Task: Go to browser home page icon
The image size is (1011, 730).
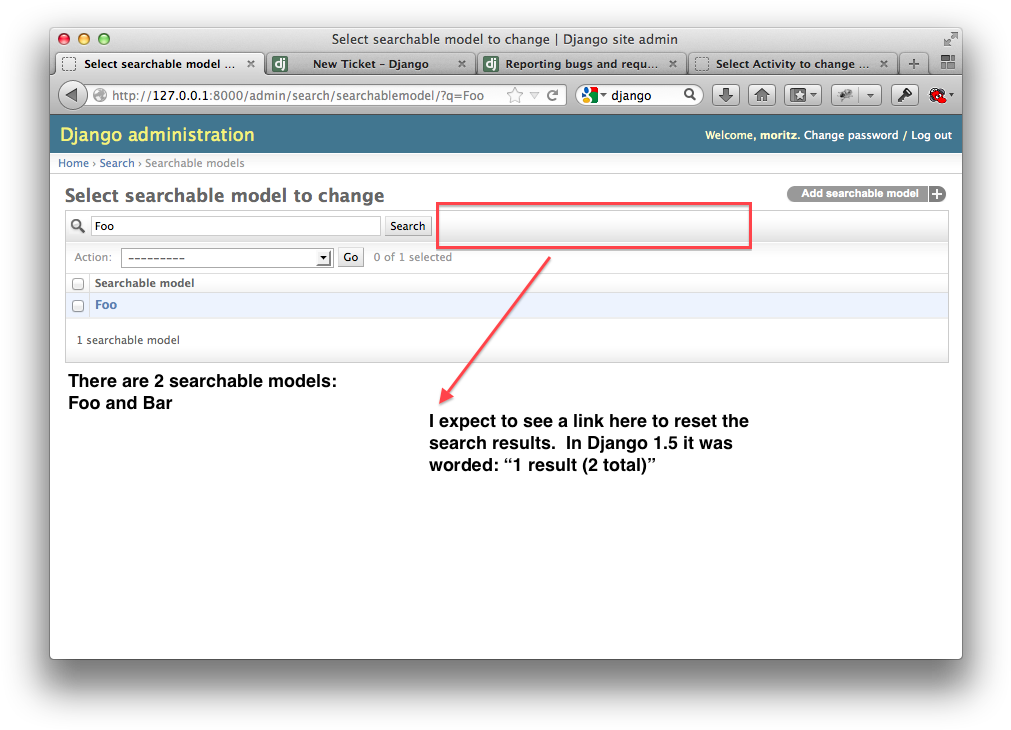Action: click(761, 95)
